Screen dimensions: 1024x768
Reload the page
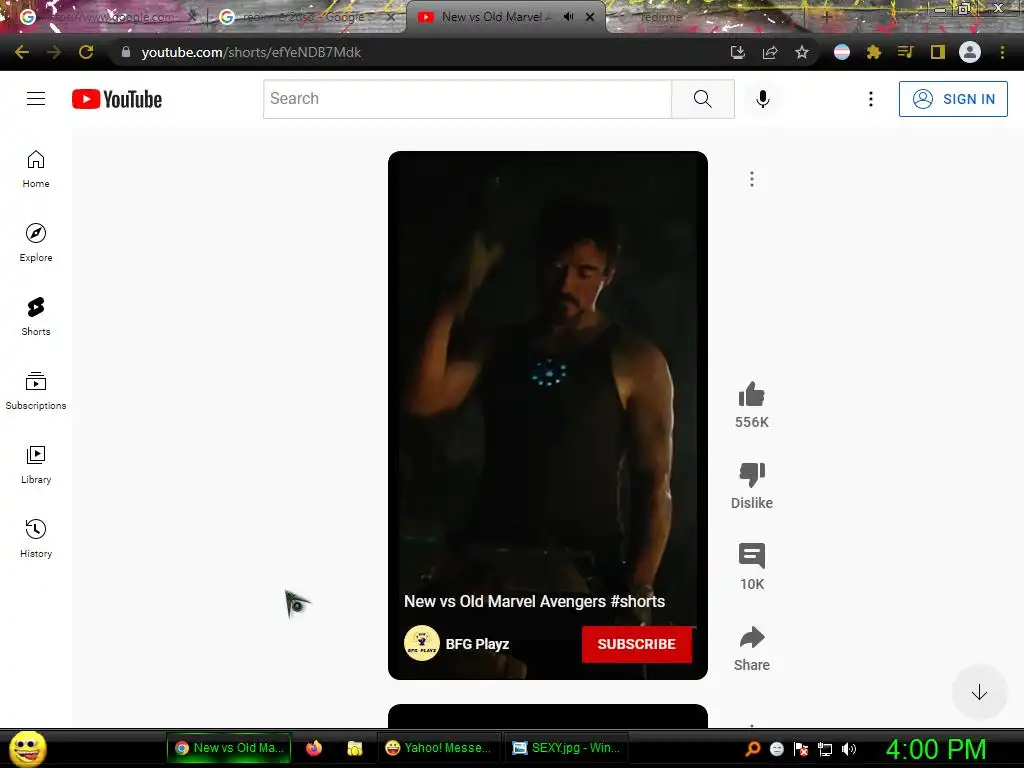(x=86, y=52)
